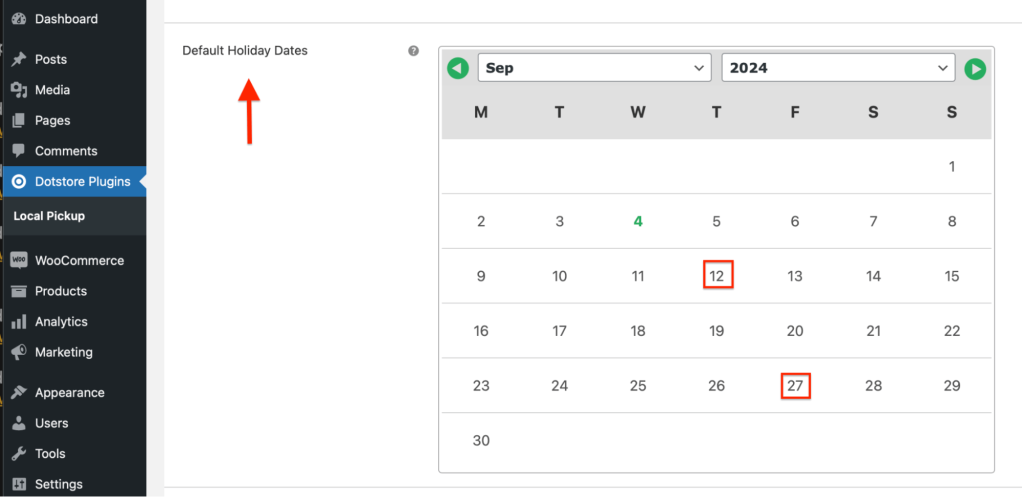
Task: Click the help icon beside Default Holiday Dates
Action: click(x=413, y=51)
